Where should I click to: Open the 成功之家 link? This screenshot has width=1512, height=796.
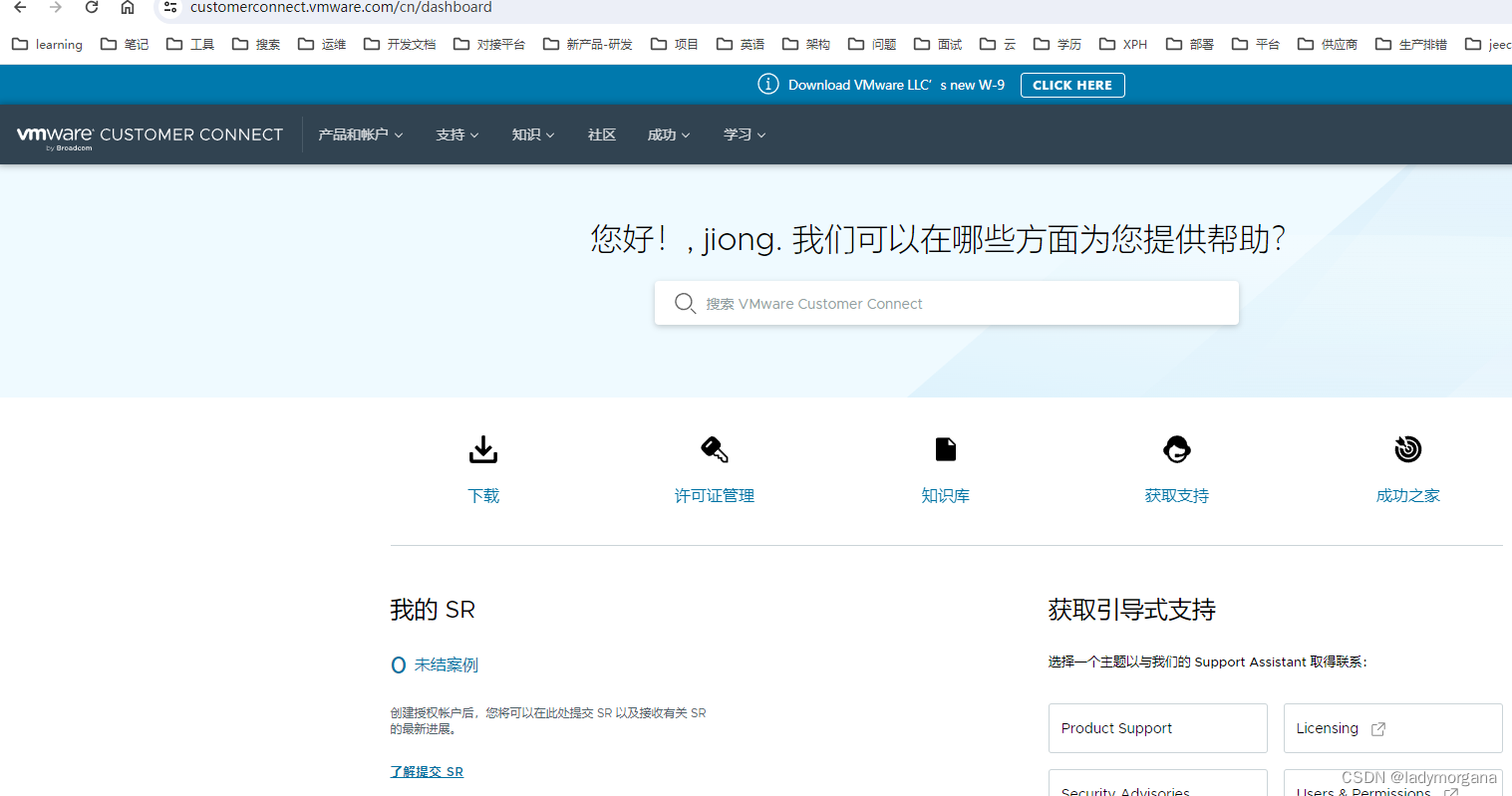pos(1408,495)
